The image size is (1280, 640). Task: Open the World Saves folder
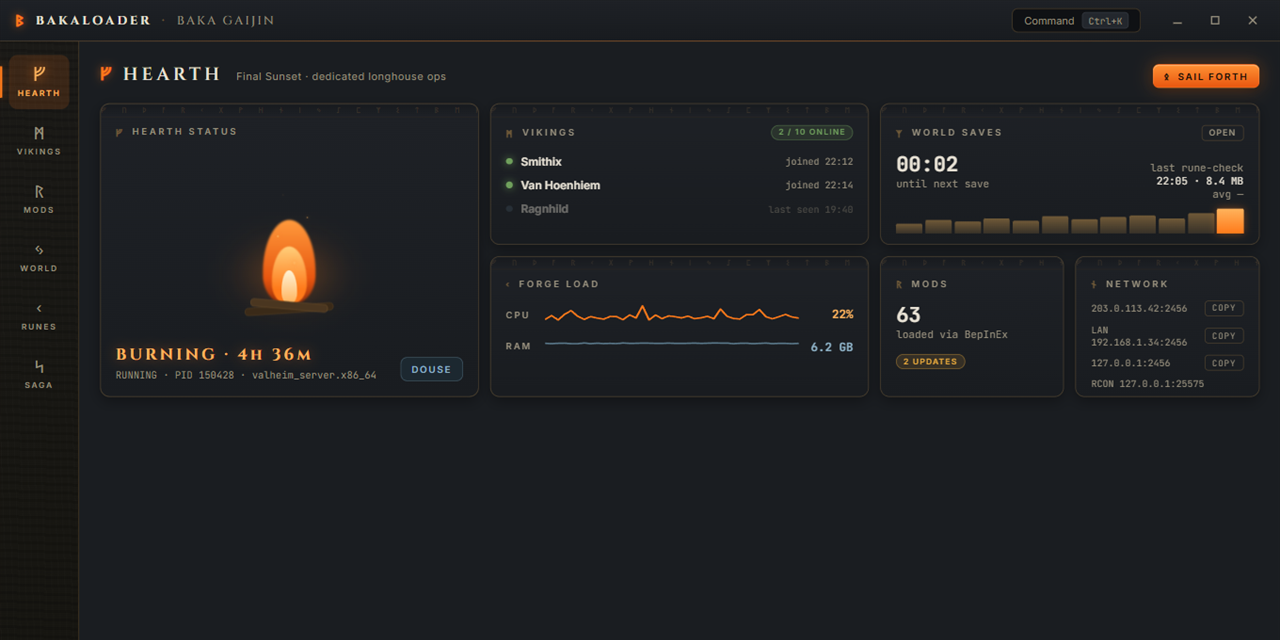1222,132
